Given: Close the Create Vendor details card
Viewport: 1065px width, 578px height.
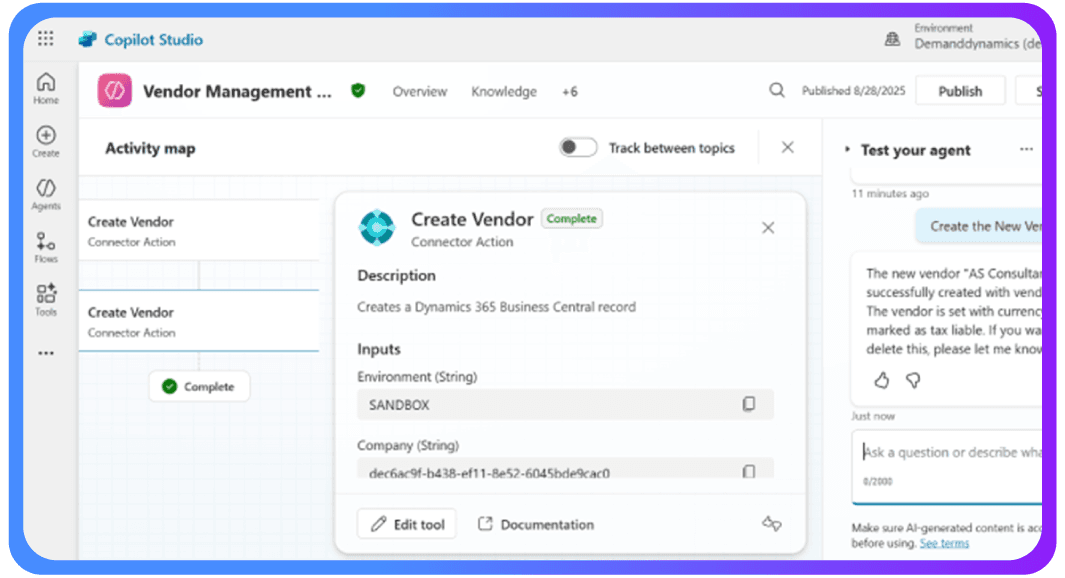Looking at the screenshot, I should (768, 228).
